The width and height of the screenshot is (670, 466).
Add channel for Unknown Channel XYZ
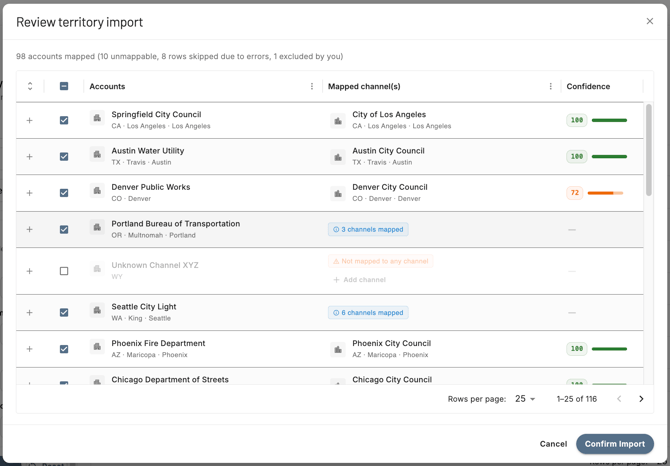(x=359, y=280)
